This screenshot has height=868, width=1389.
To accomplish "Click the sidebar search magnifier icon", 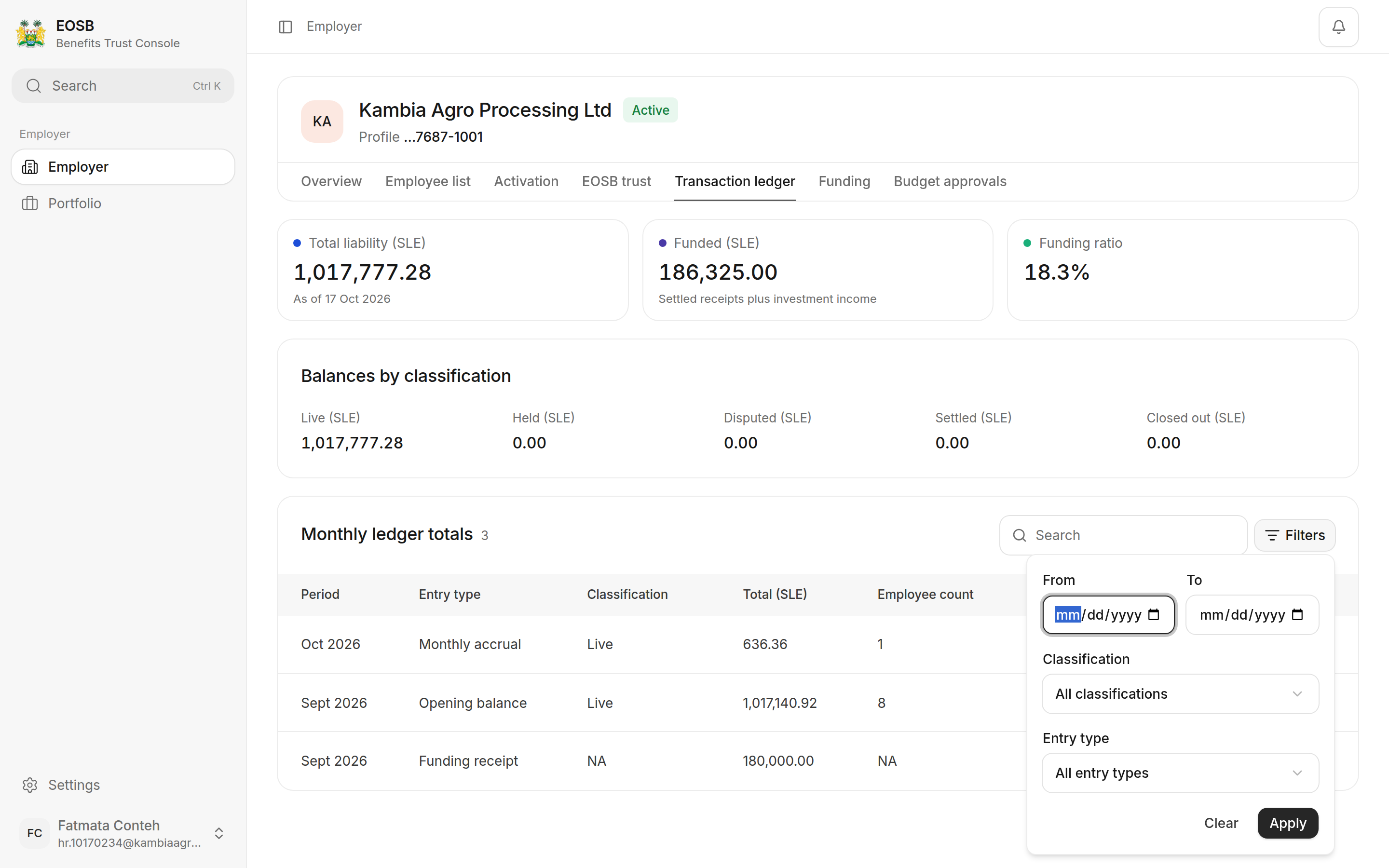I will tap(34, 86).
